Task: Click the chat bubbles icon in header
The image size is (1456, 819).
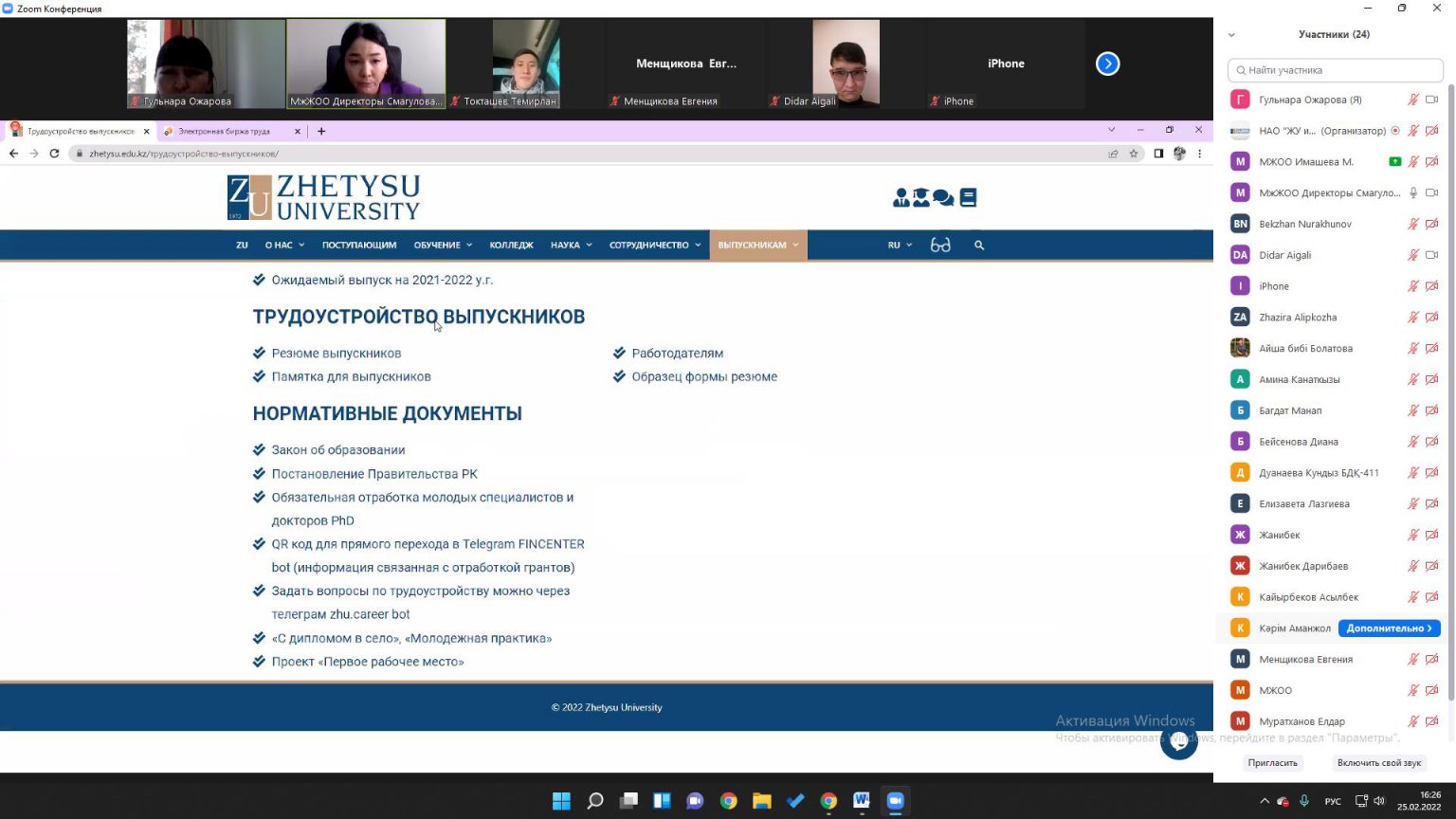Action: pyautogui.click(x=943, y=197)
